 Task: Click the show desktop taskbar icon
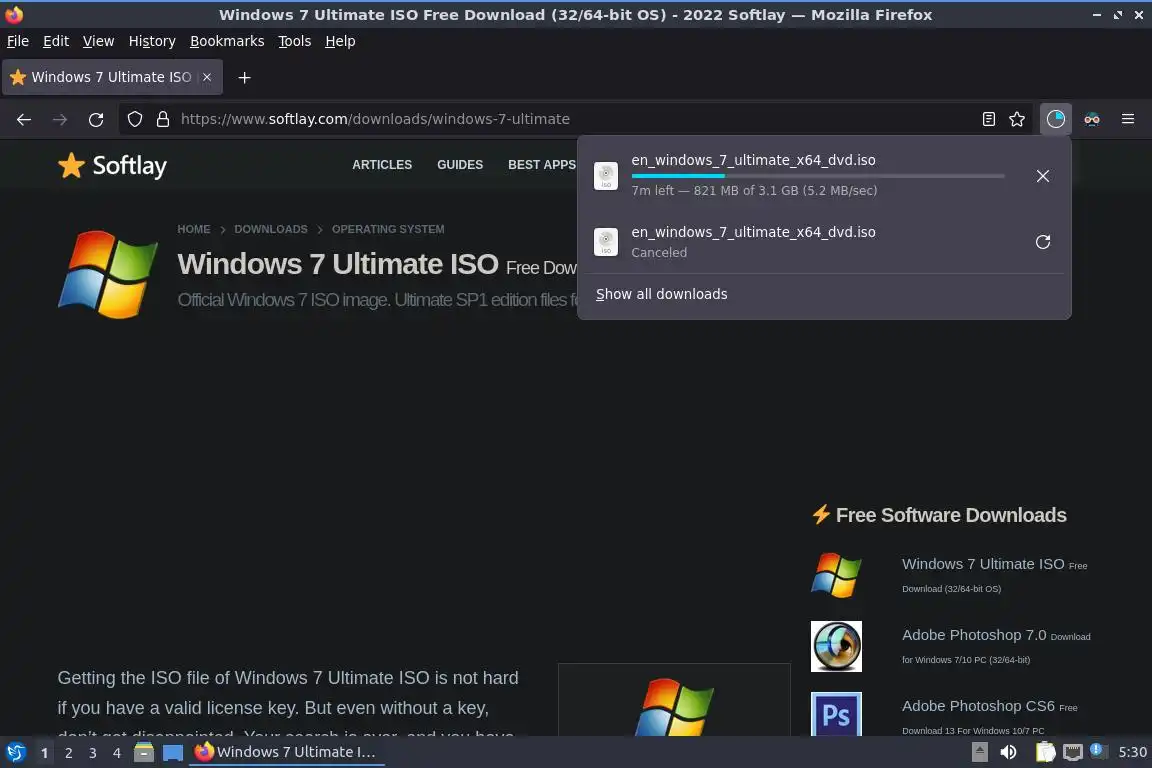[173, 753]
